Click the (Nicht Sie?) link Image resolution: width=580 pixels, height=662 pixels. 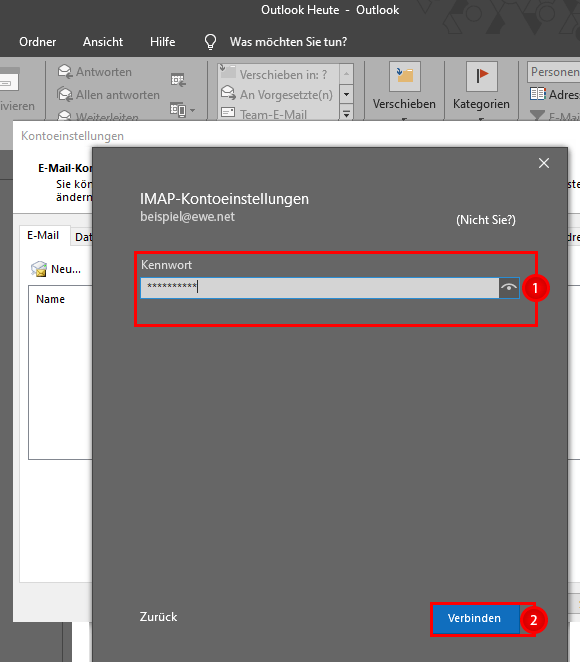[486, 220]
